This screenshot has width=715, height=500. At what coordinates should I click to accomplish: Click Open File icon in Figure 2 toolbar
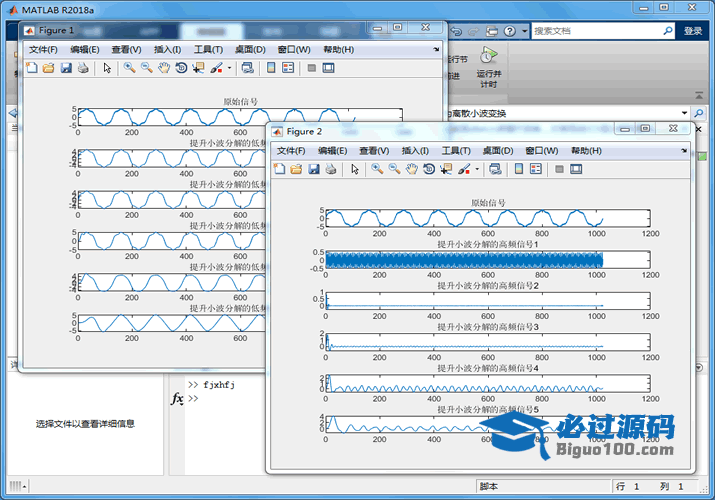pos(296,169)
